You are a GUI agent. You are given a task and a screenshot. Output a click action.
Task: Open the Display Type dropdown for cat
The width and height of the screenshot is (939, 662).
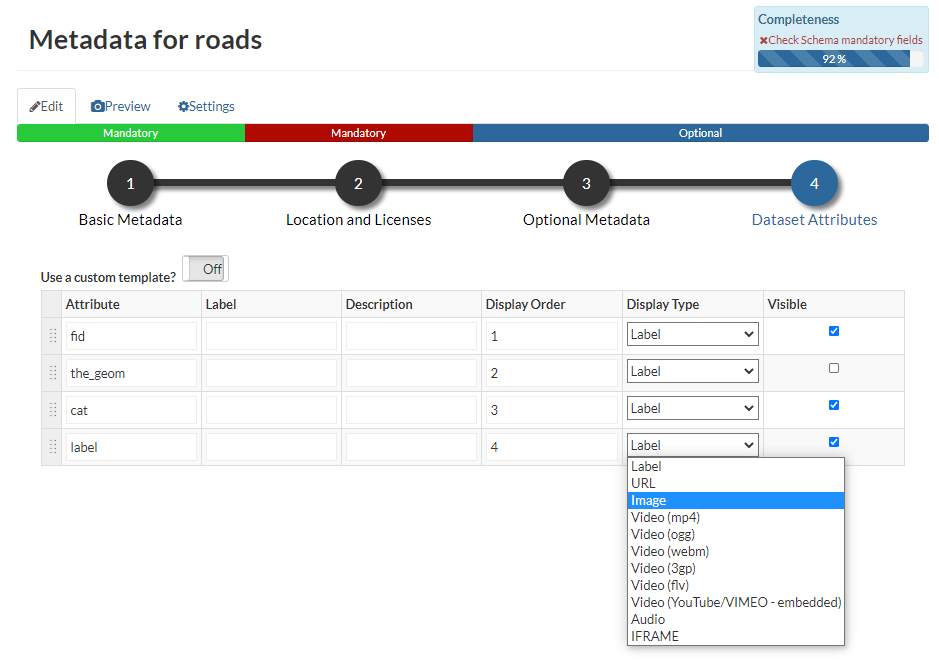coord(692,408)
